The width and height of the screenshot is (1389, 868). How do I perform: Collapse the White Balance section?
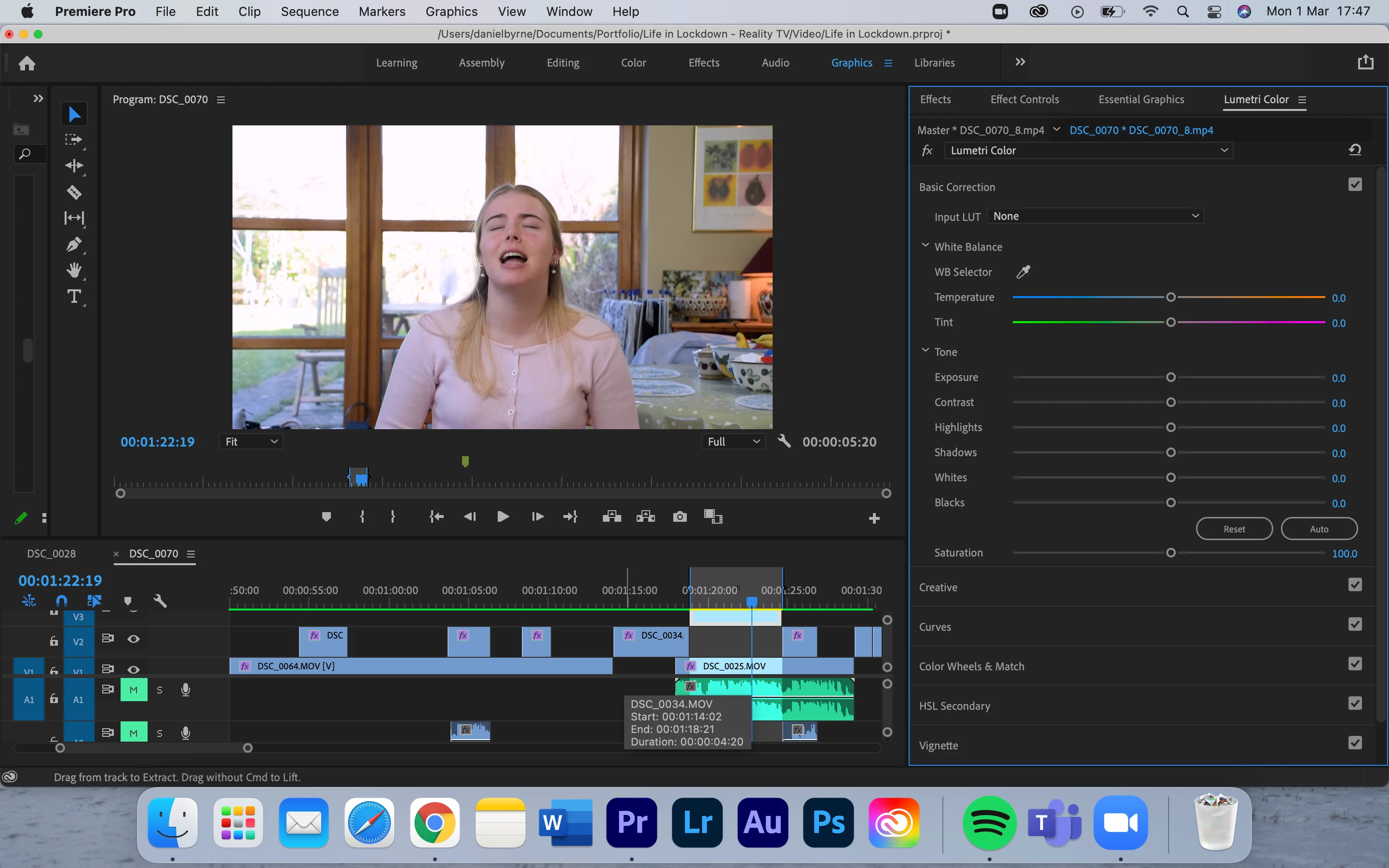[x=925, y=246]
